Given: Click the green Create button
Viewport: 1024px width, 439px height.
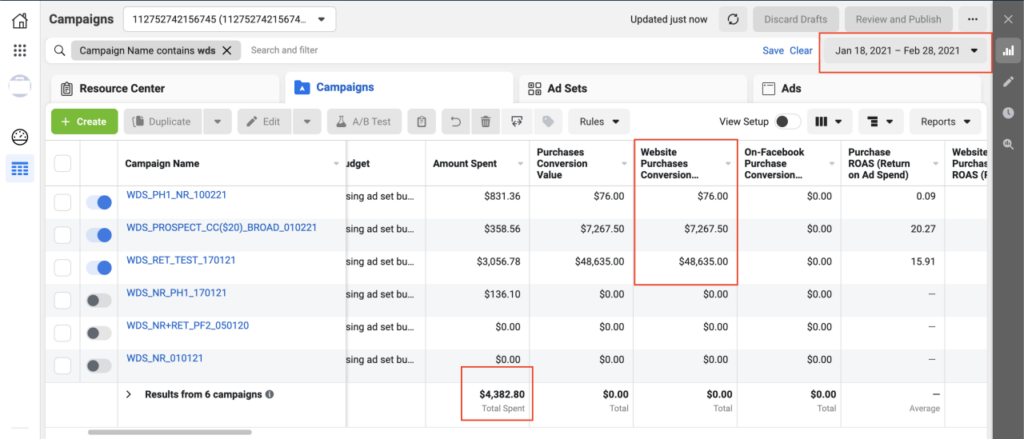Looking at the screenshot, I should click(x=84, y=122).
